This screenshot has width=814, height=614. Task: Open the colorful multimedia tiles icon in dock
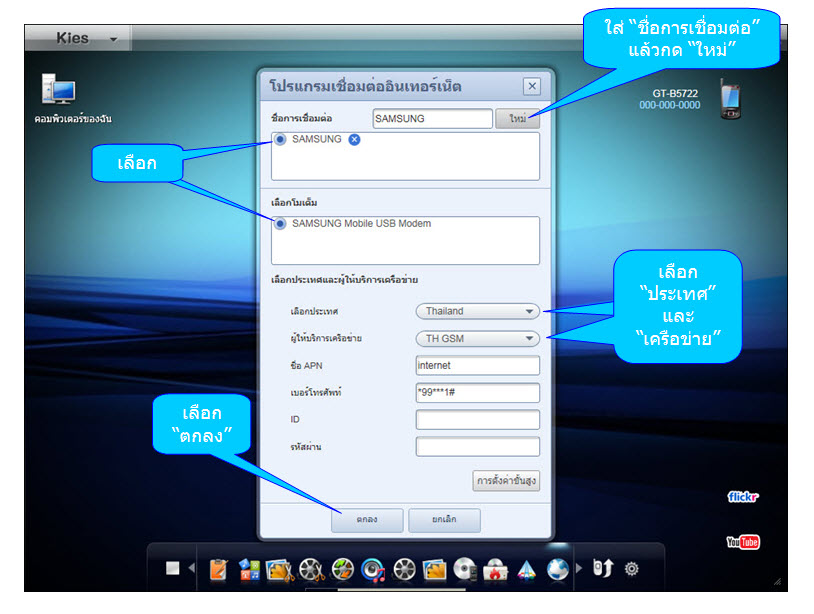pyautogui.click(x=249, y=569)
